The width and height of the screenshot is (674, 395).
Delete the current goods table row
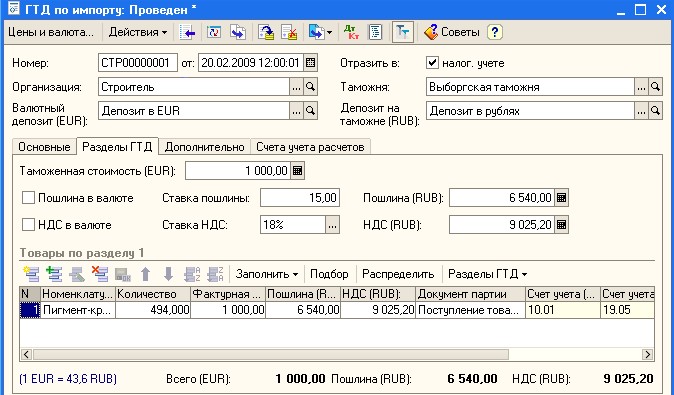100,274
